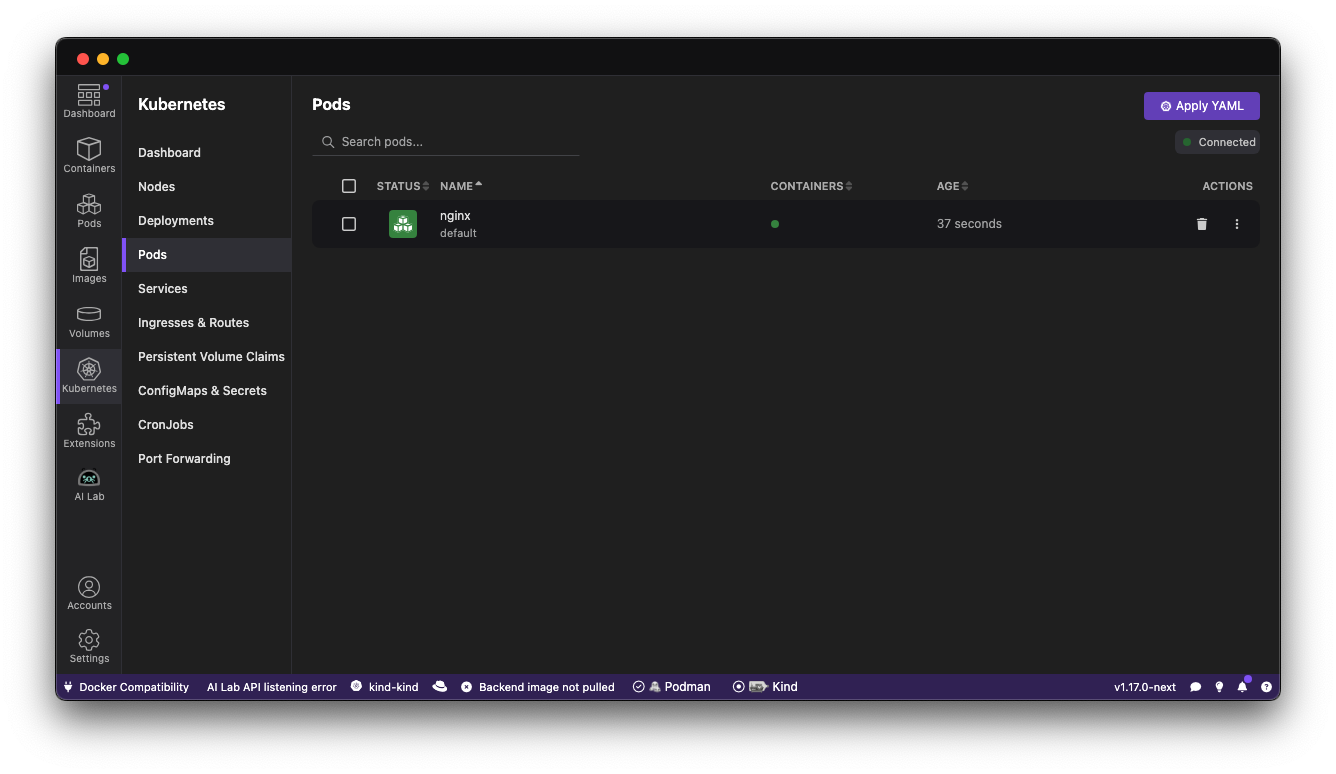The width and height of the screenshot is (1336, 774).
Task: Sort pods by the STATUS column
Action: (x=401, y=186)
